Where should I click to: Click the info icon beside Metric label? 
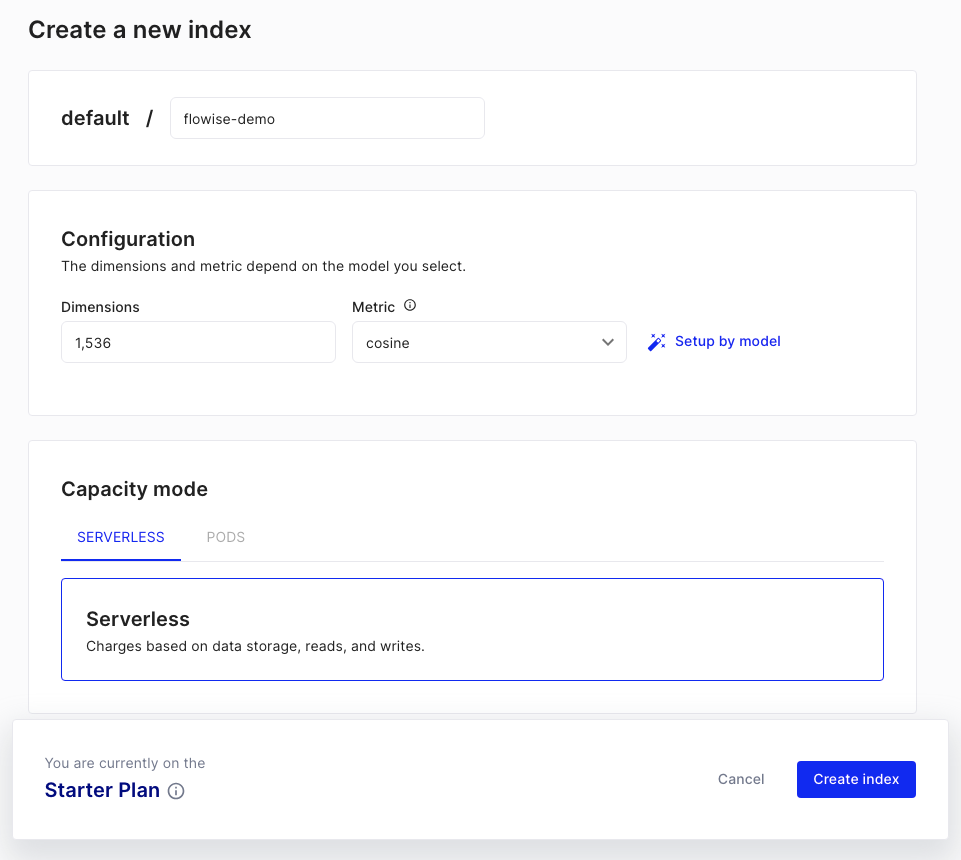pos(410,307)
